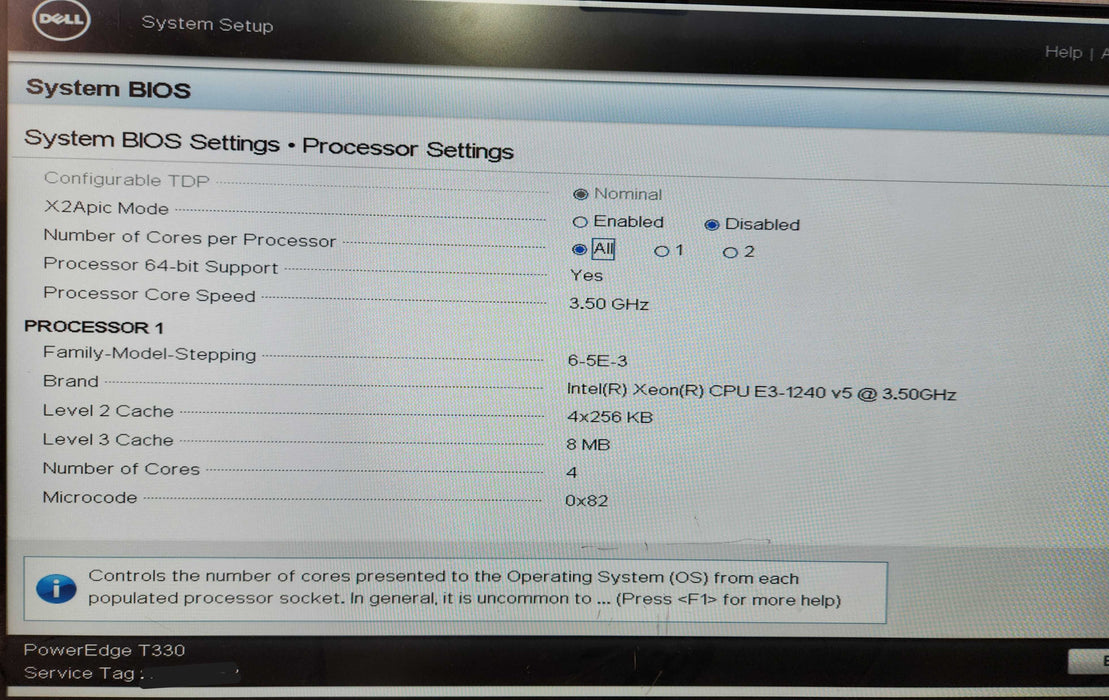The width and height of the screenshot is (1109, 700).
Task: Select Number of Cores per Processor label
Action: (x=190, y=238)
